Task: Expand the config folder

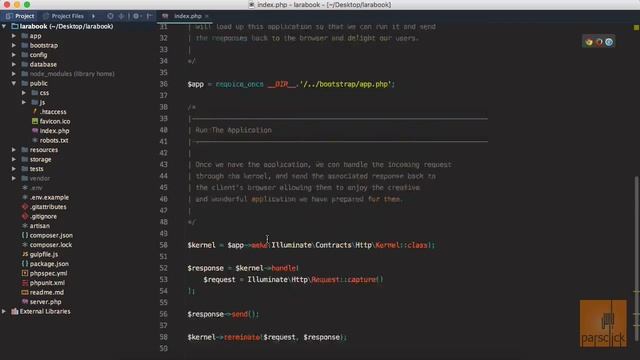Action: coord(14,55)
